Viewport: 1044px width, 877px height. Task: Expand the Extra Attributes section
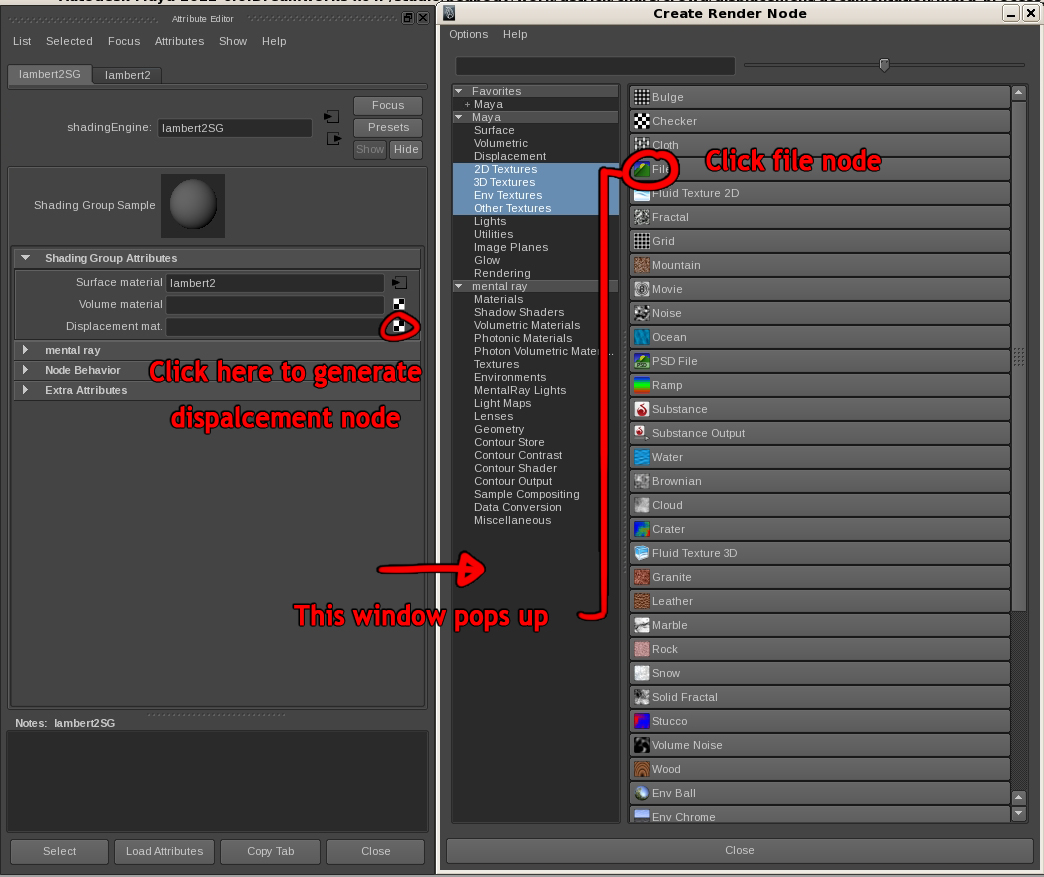(x=25, y=390)
